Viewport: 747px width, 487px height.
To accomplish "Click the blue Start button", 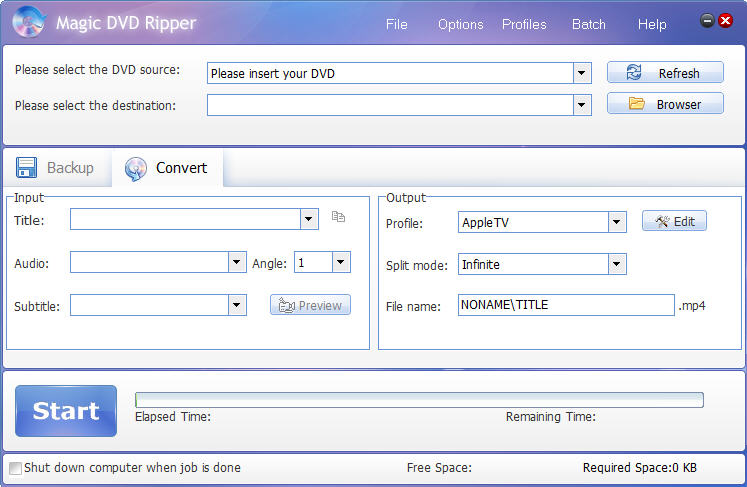I will (66, 411).
